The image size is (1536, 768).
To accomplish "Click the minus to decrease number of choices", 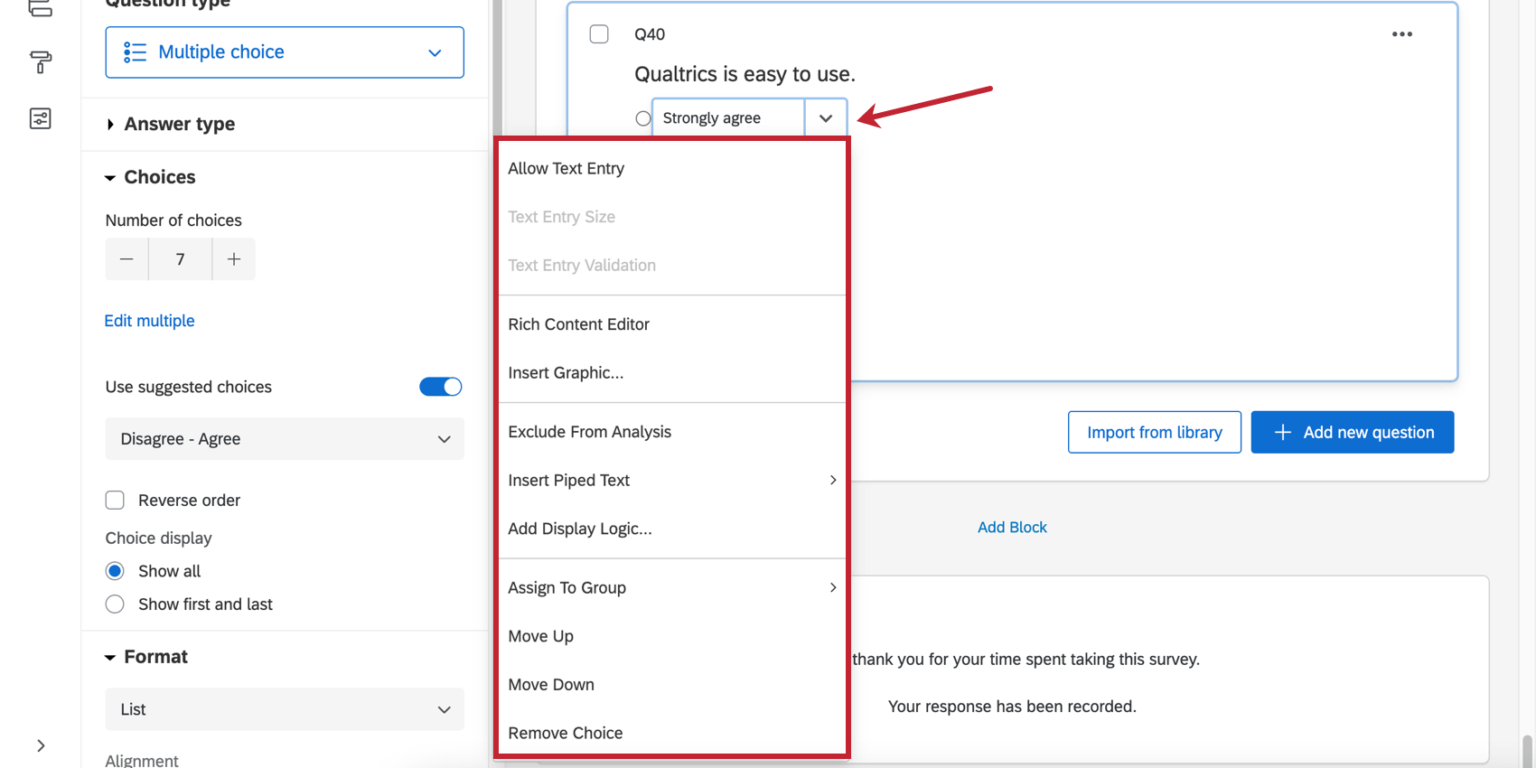I will (x=126, y=258).
